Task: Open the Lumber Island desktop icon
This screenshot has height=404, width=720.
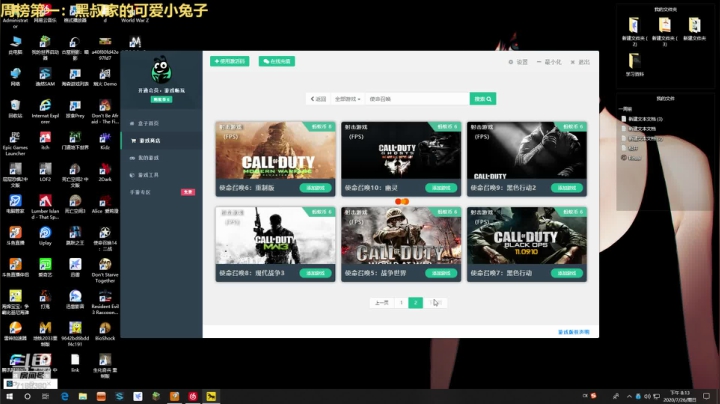Action: click(x=45, y=207)
